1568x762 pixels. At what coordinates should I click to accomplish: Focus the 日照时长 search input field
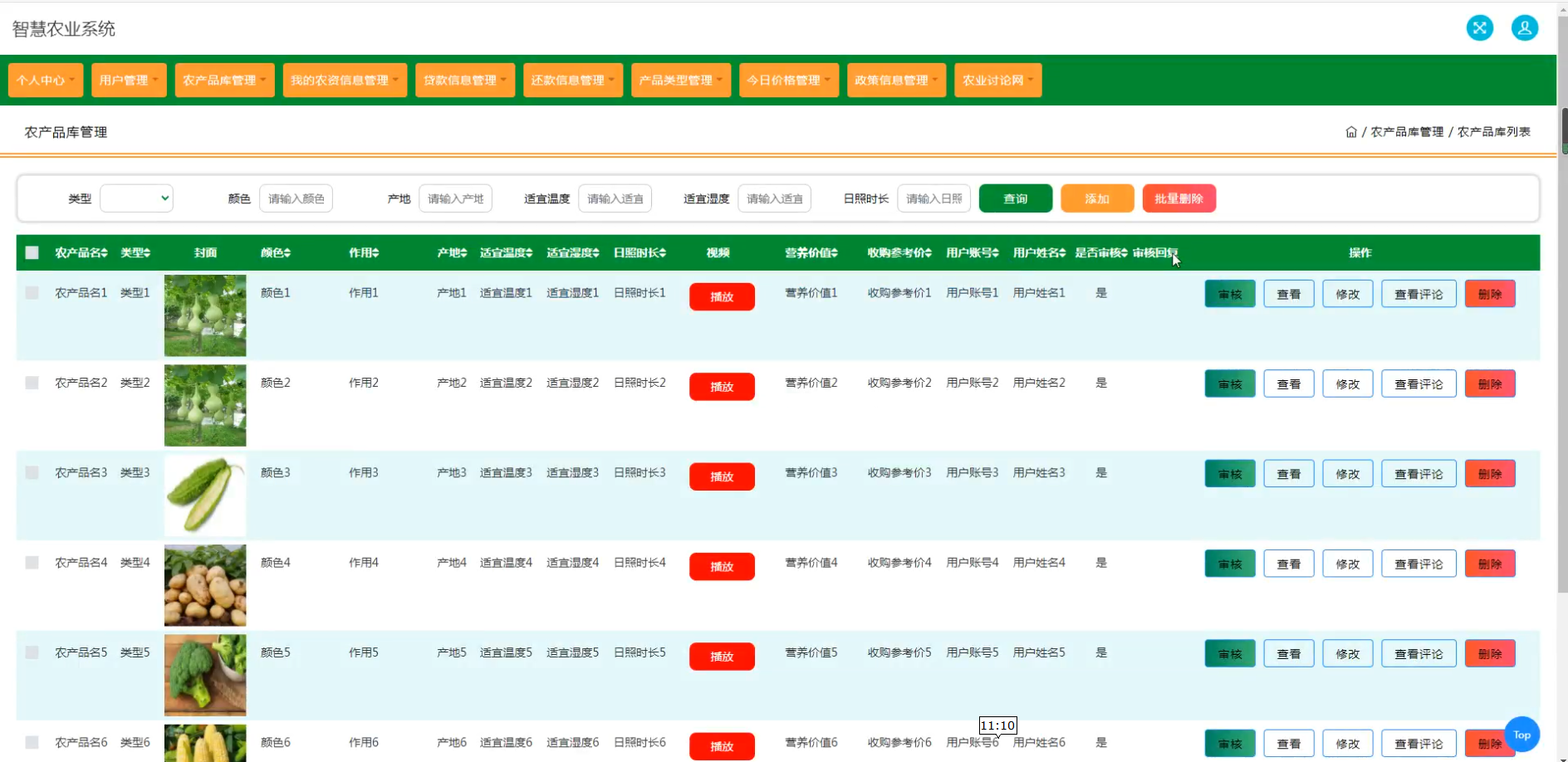click(x=933, y=198)
